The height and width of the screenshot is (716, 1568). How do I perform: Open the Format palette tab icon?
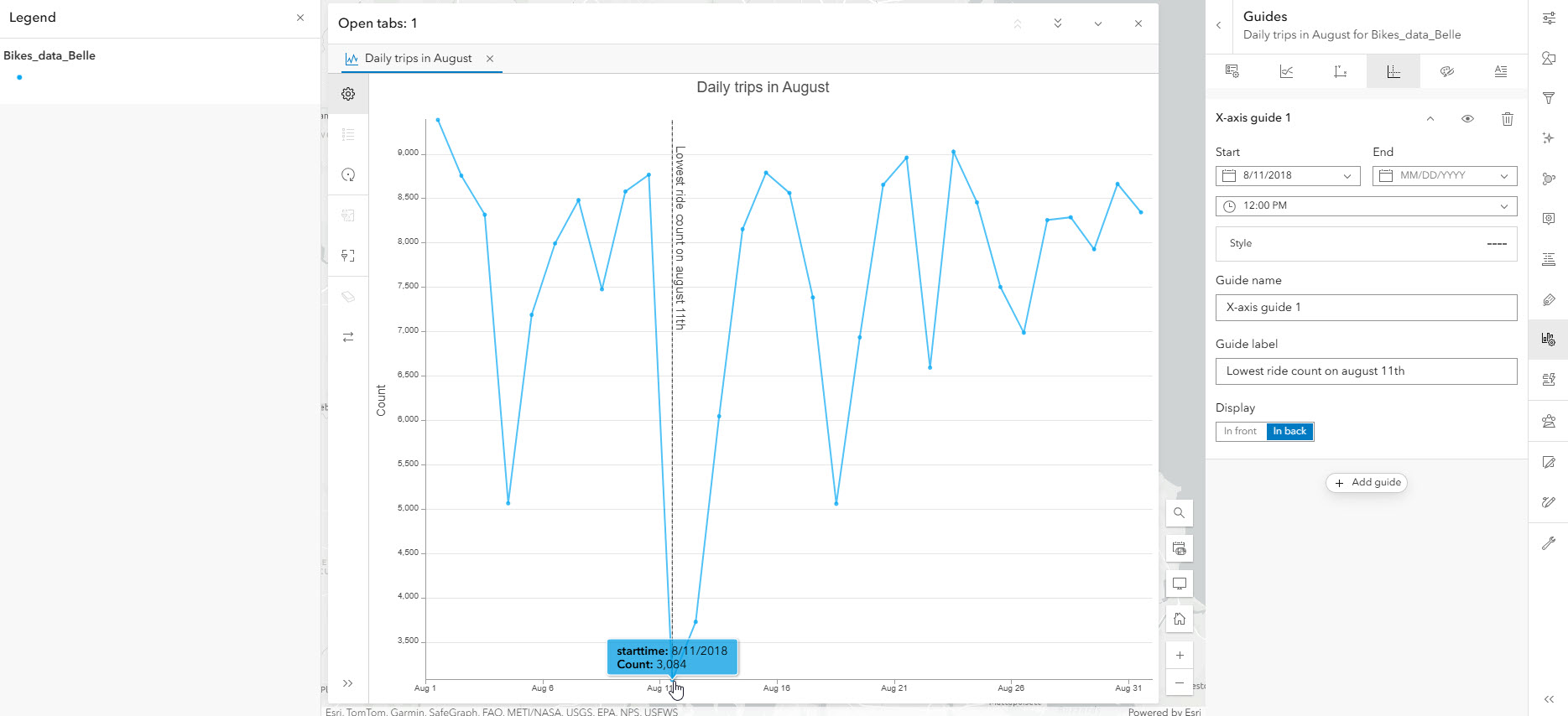coord(1447,71)
